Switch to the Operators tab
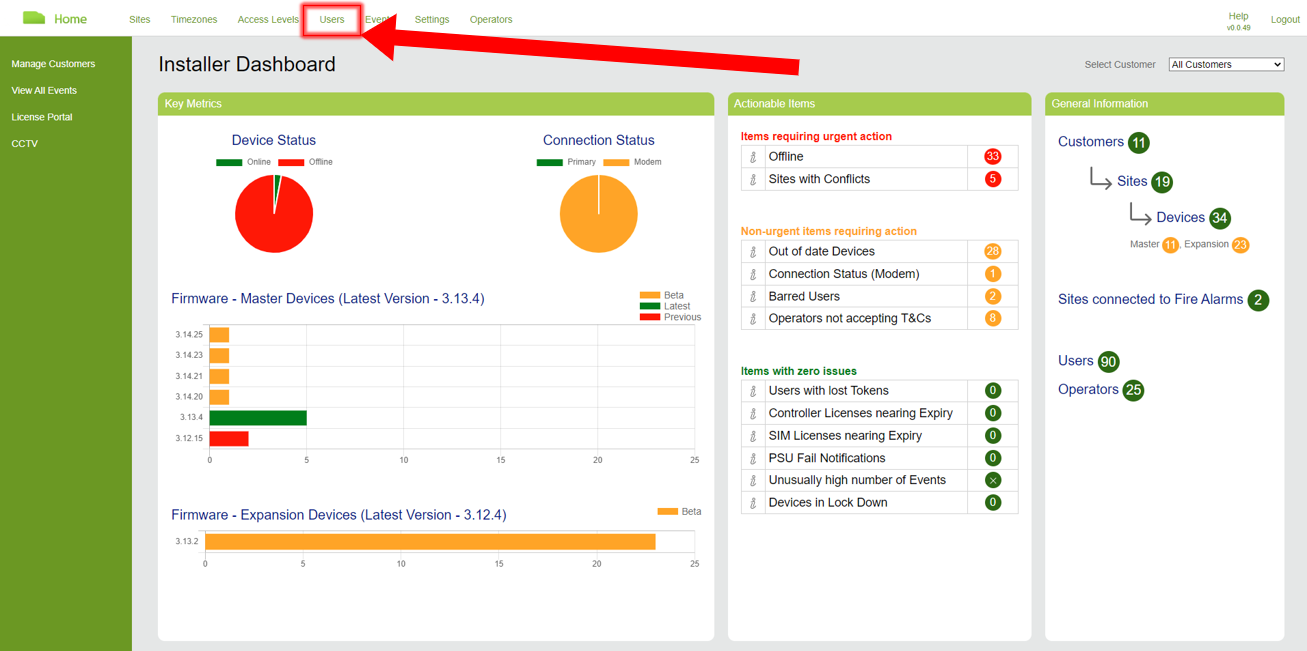The image size is (1307, 651). tap(490, 19)
